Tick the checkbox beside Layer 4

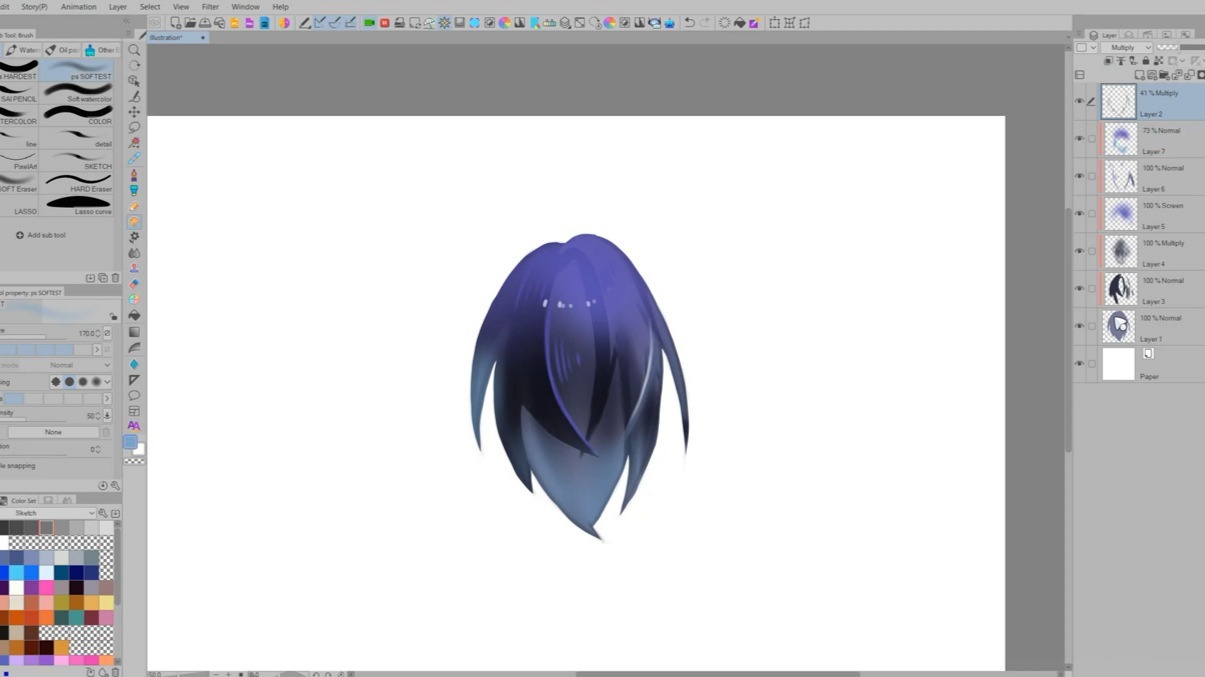tap(1092, 251)
